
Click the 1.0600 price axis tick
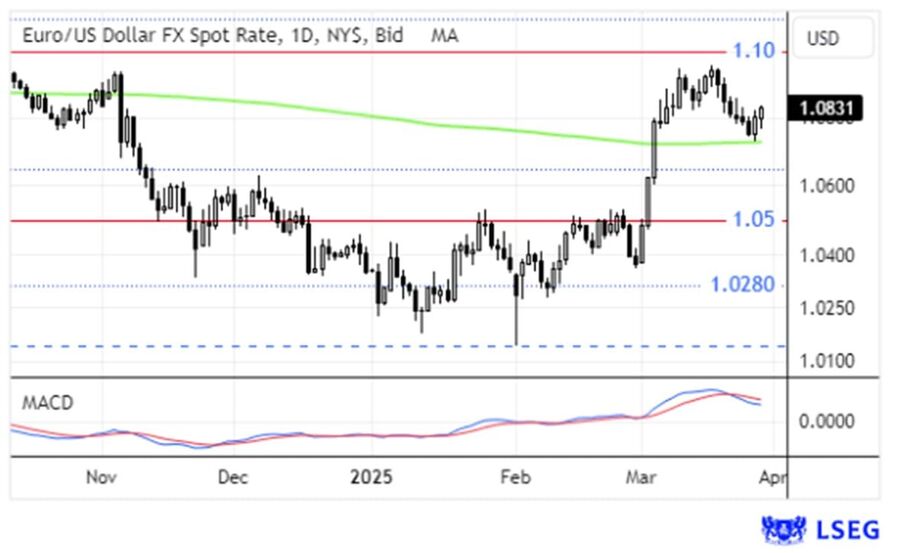(x=827, y=186)
